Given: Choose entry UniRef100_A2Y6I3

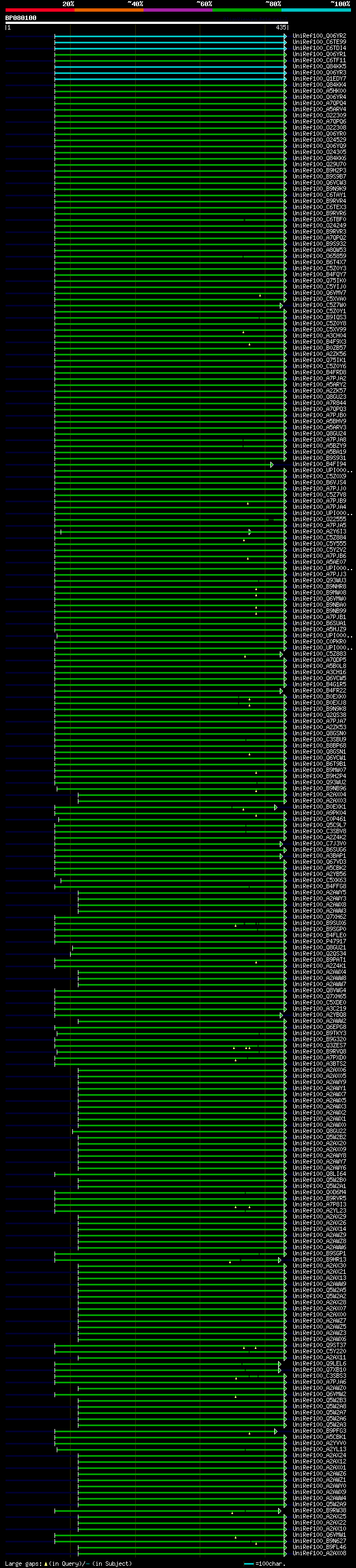Looking at the screenshot, I should pyautogui.click(x=319, y=531).
